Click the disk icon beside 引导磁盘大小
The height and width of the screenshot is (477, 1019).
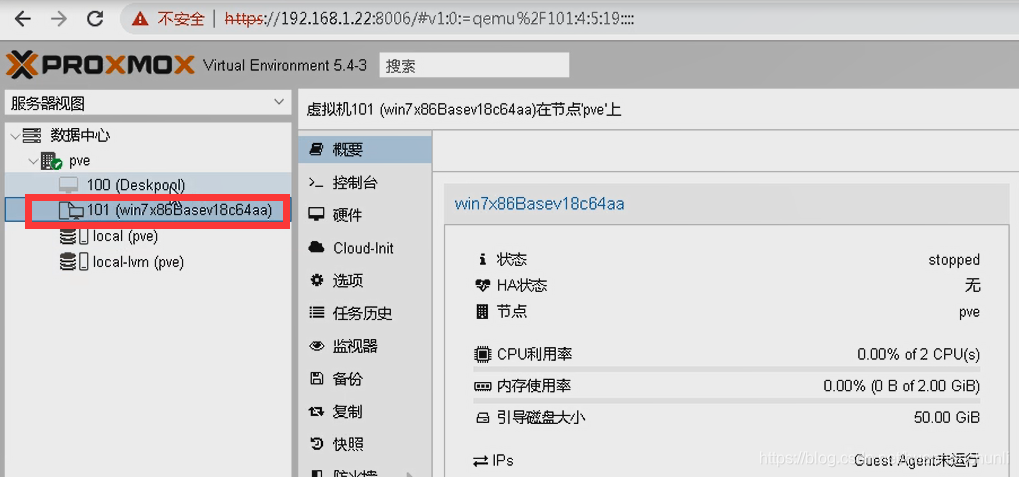click(x=482, y=418)
